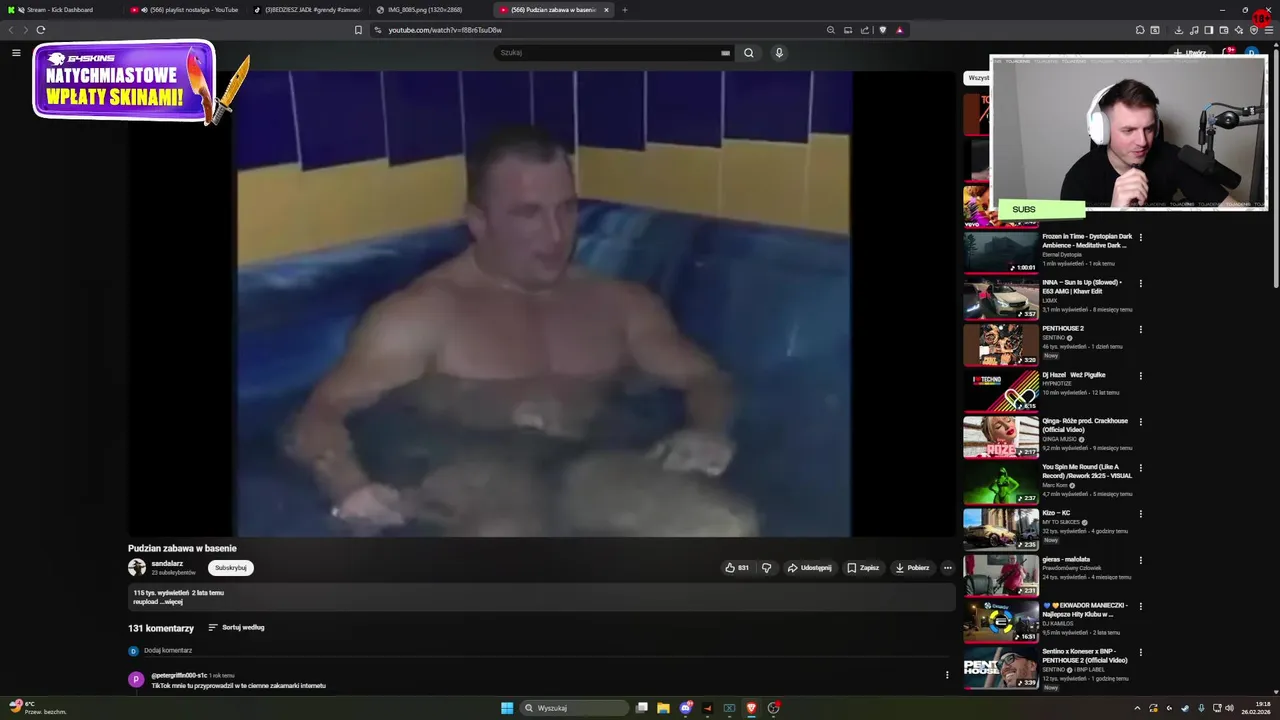Click Zapisz to save the video

pyautogui.click(x=862, y=568)
